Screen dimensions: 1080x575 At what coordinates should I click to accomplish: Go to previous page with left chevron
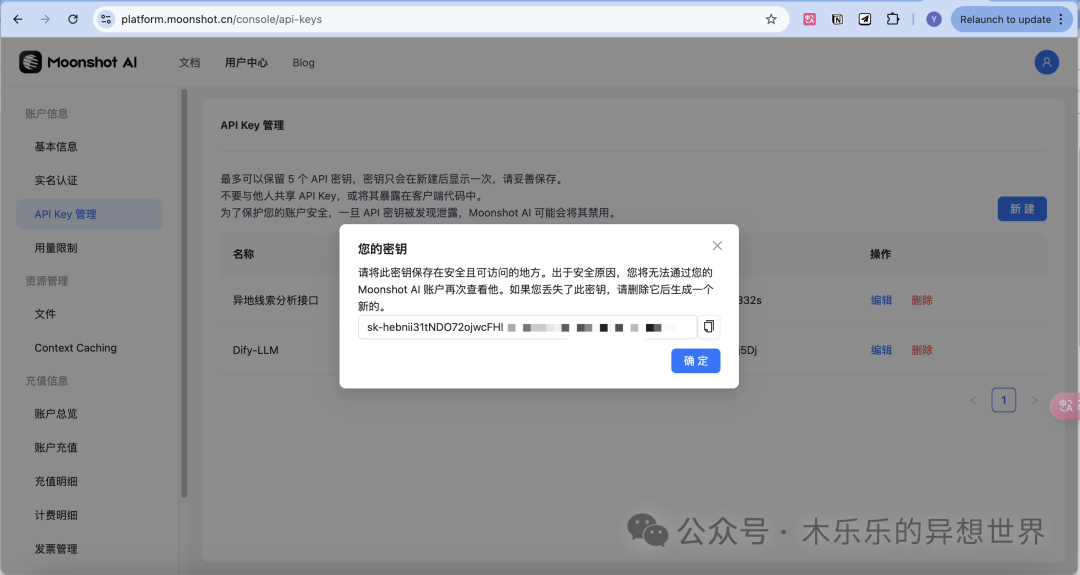coord(973,400)
